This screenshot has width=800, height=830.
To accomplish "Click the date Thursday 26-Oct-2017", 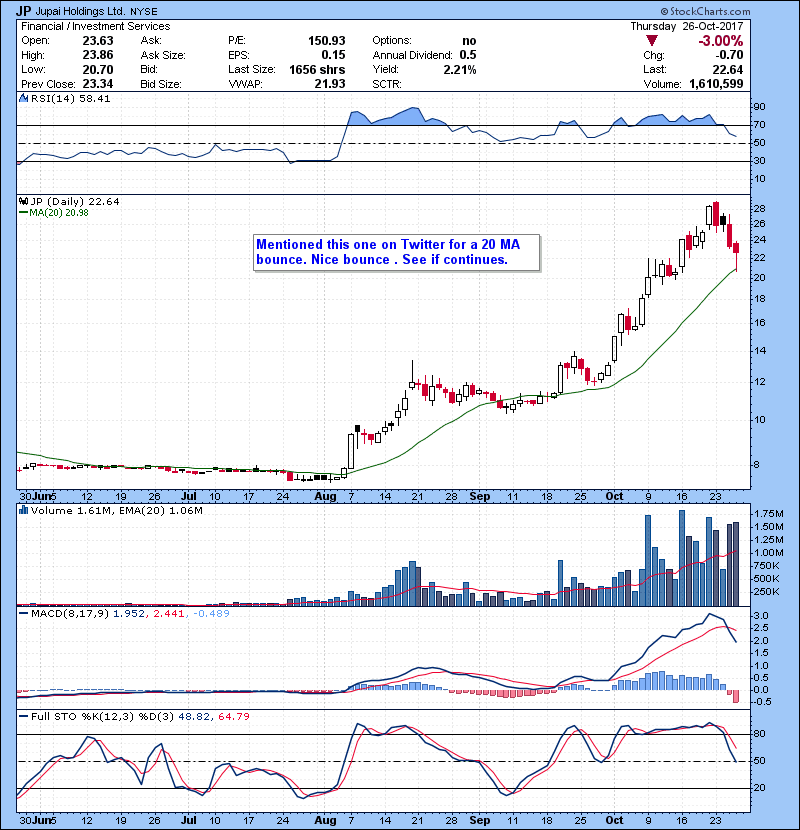I will click(687, 26).
